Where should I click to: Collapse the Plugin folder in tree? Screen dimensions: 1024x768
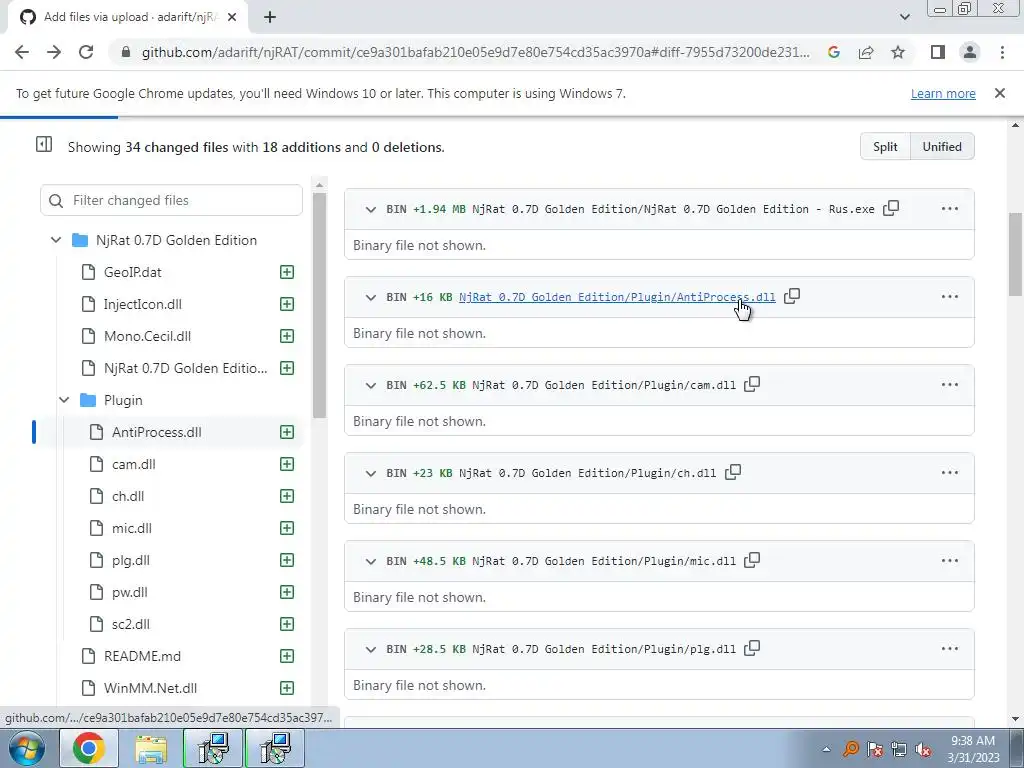(x=64, y=400)
